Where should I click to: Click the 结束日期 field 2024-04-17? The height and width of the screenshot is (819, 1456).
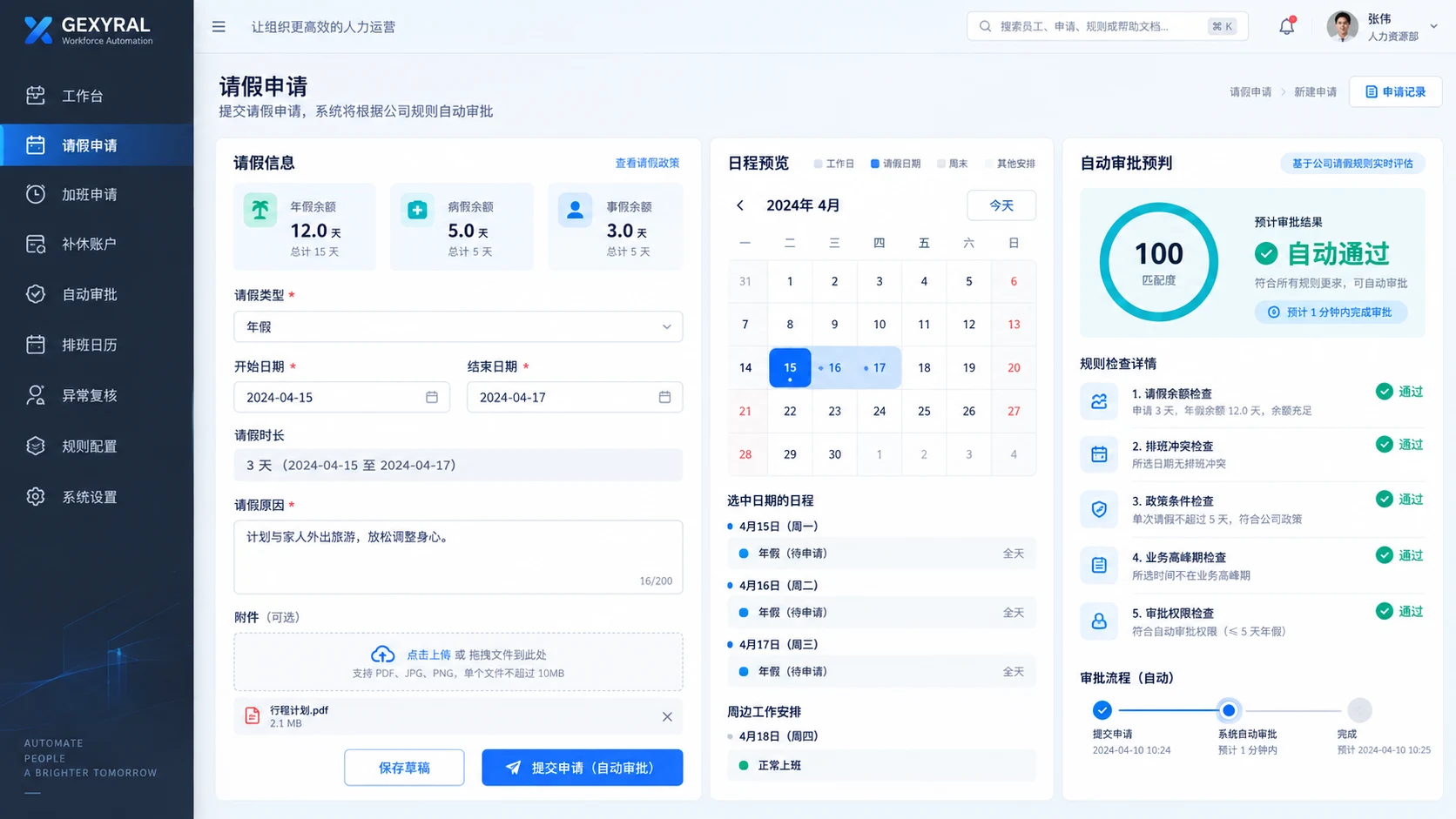(575, 397)
